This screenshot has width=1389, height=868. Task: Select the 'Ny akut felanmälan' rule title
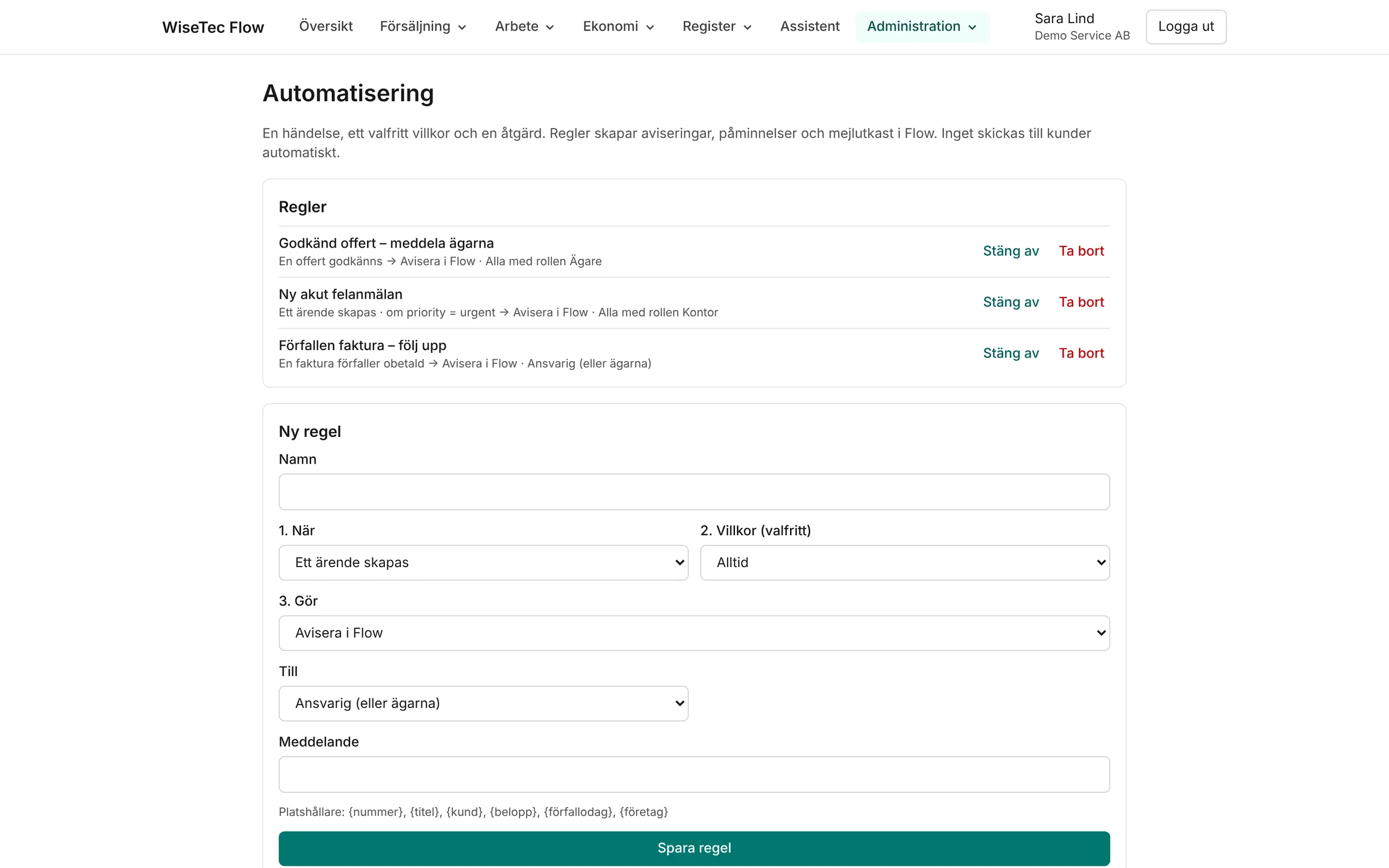[340, 294]
